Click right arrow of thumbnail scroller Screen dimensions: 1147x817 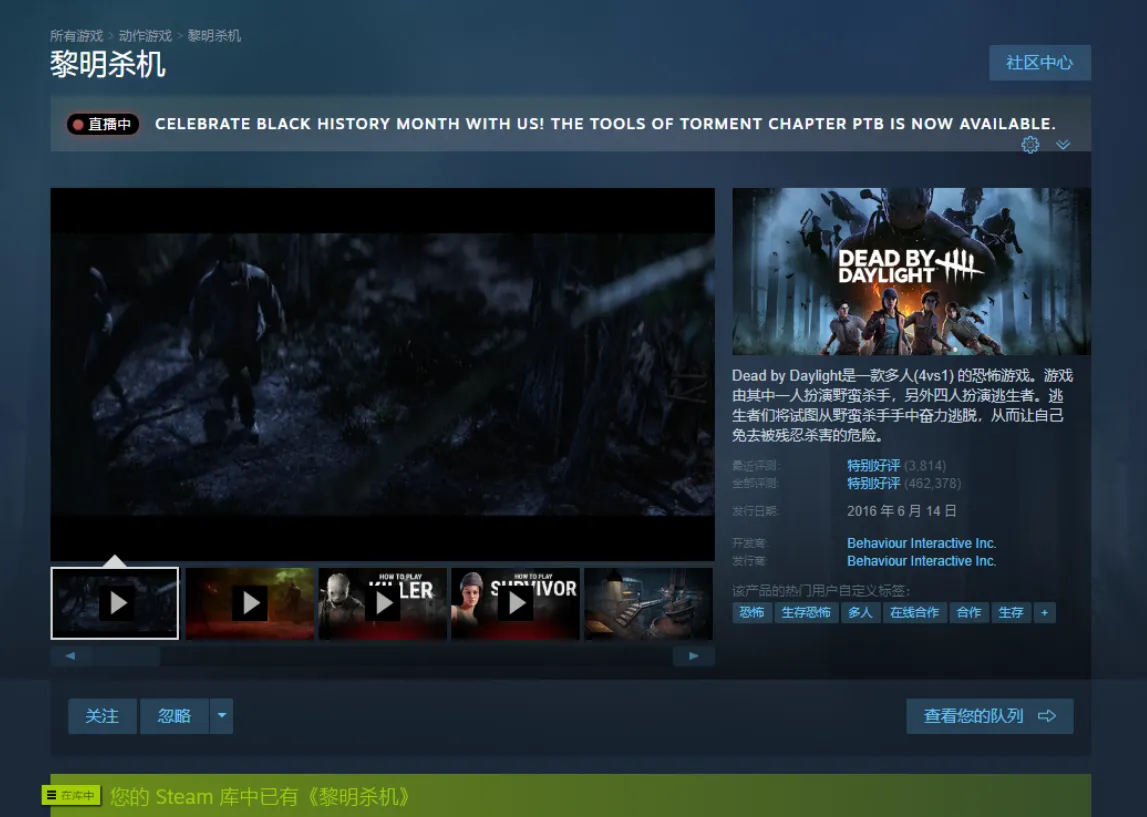coord(693,656)
